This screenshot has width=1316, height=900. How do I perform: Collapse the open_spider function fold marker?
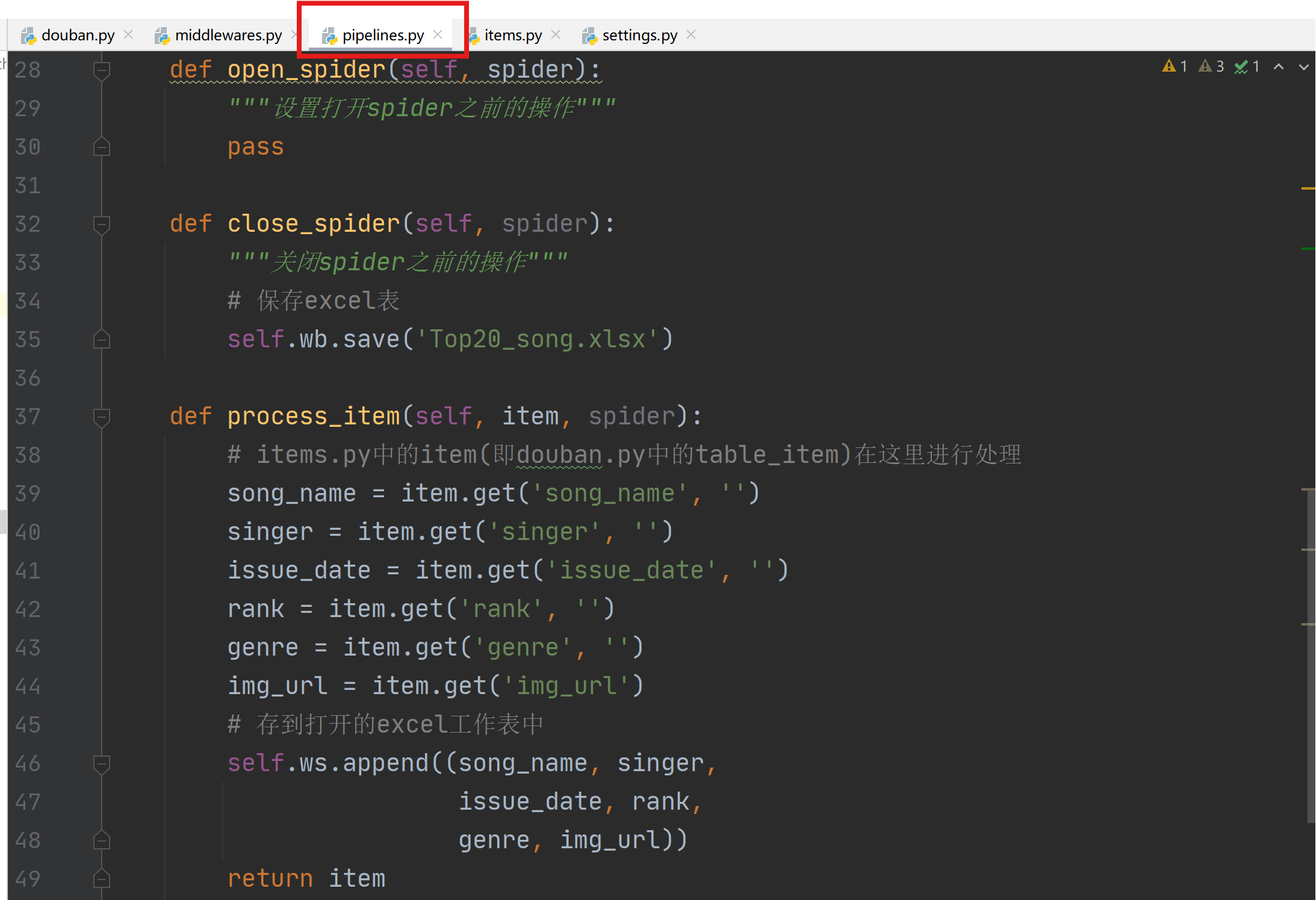pos(102,70)
